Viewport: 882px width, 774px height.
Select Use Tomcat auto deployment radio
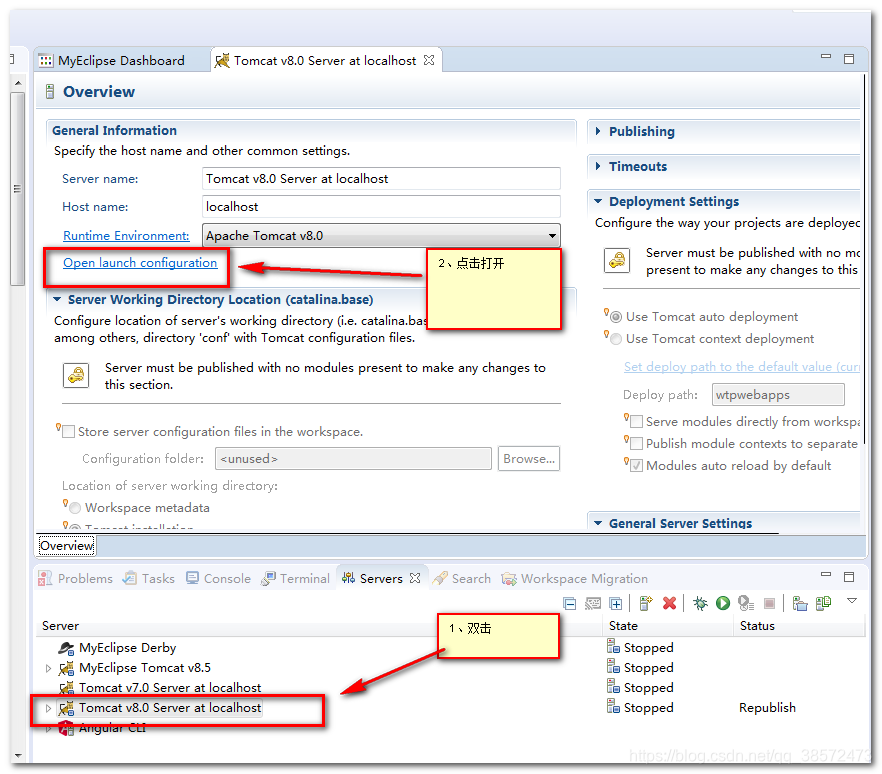coord(616,317)
